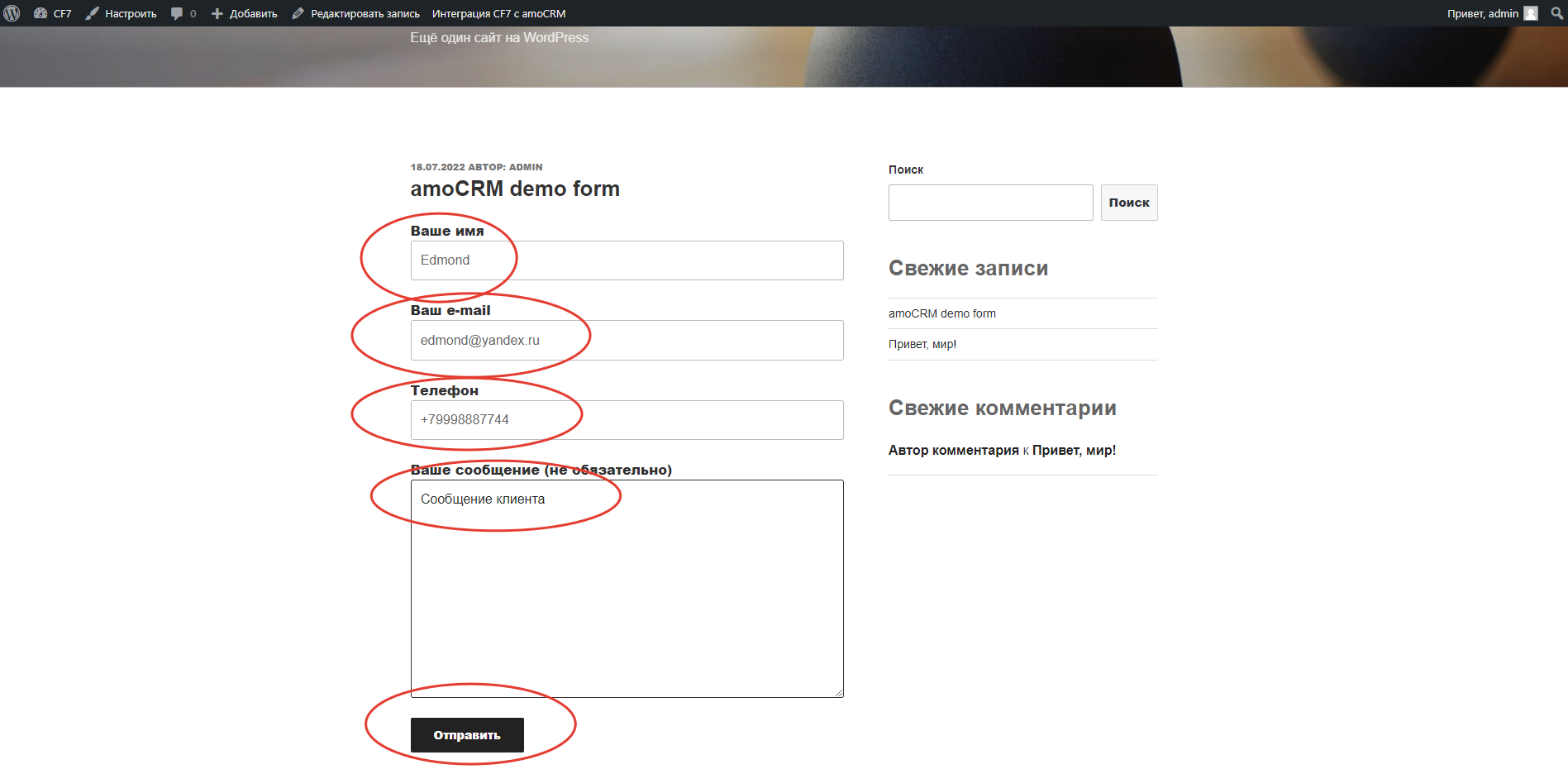
Task: Select the Настроить brush icon
Action: click(x=93, y=13)
